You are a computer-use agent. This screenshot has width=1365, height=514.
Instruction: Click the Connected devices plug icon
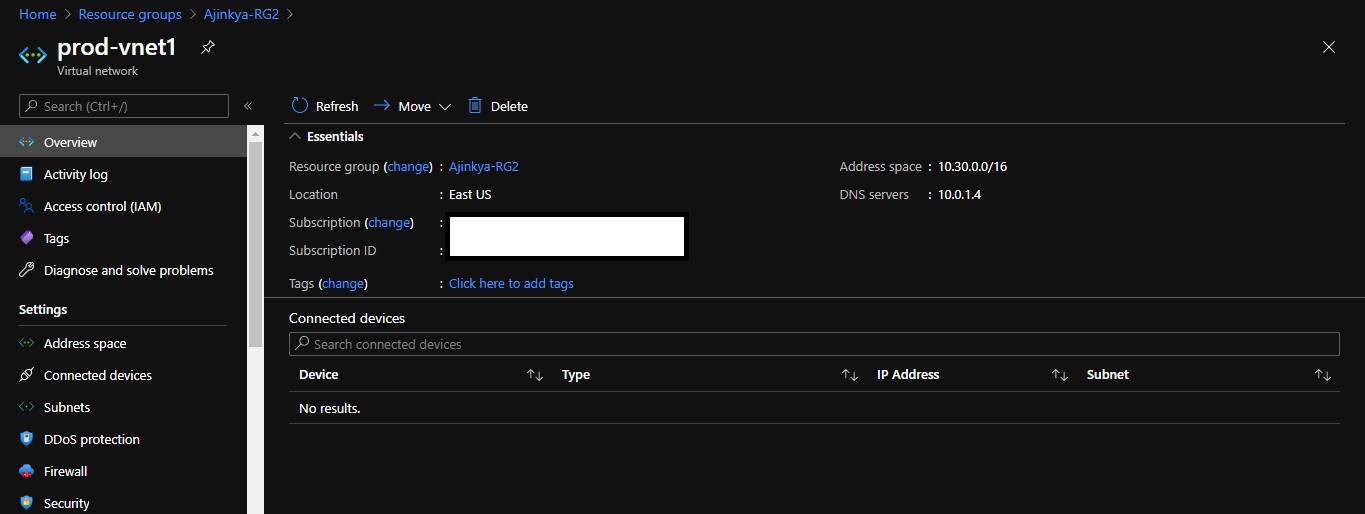coord(27,375)
